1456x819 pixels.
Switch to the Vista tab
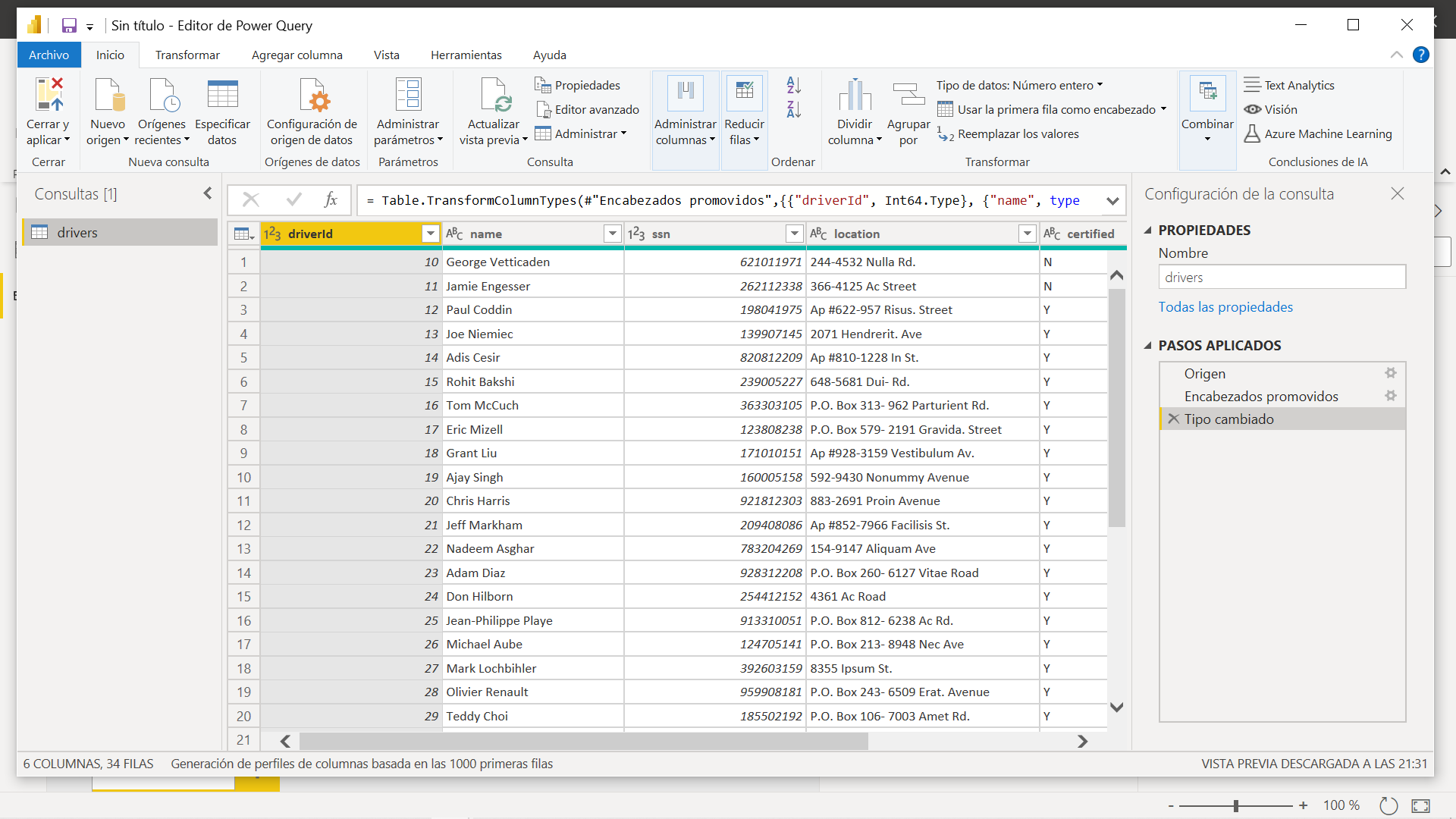coord(387,55)
